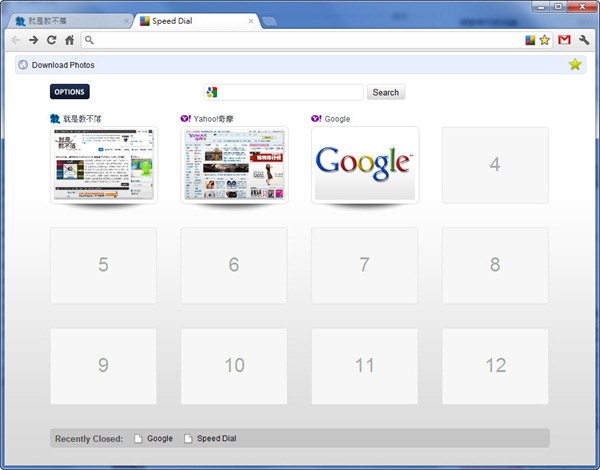This screenshot has height=470, width=600.
Task: Click page icon next to recently closed Speed Dial
Action: [x=188, y=439]
